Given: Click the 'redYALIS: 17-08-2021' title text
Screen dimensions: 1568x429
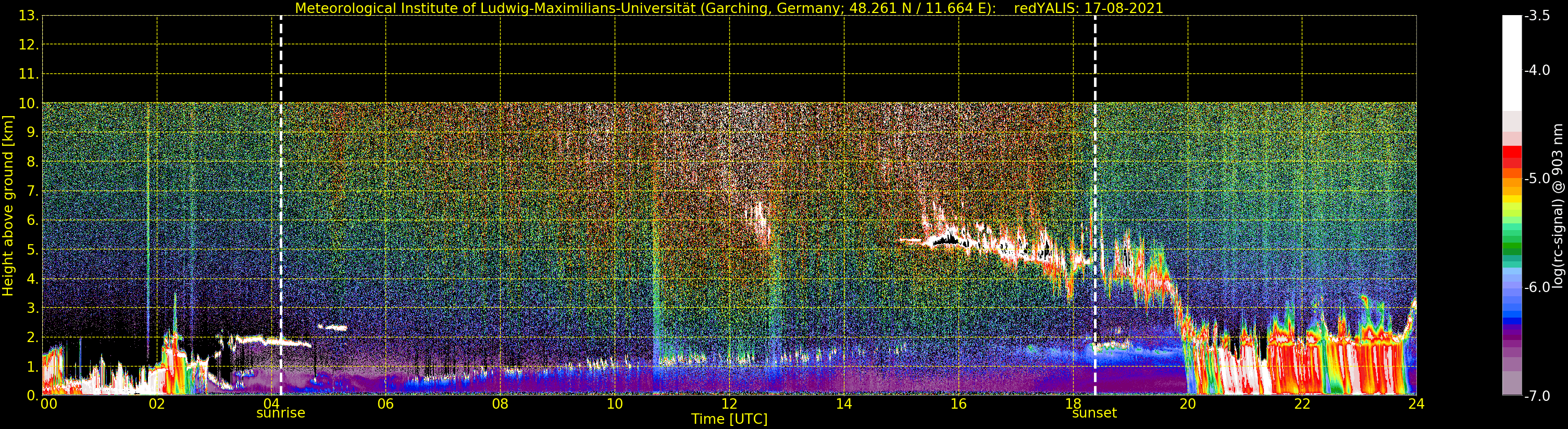Looking at the screenshot, I should (1088, 8).
